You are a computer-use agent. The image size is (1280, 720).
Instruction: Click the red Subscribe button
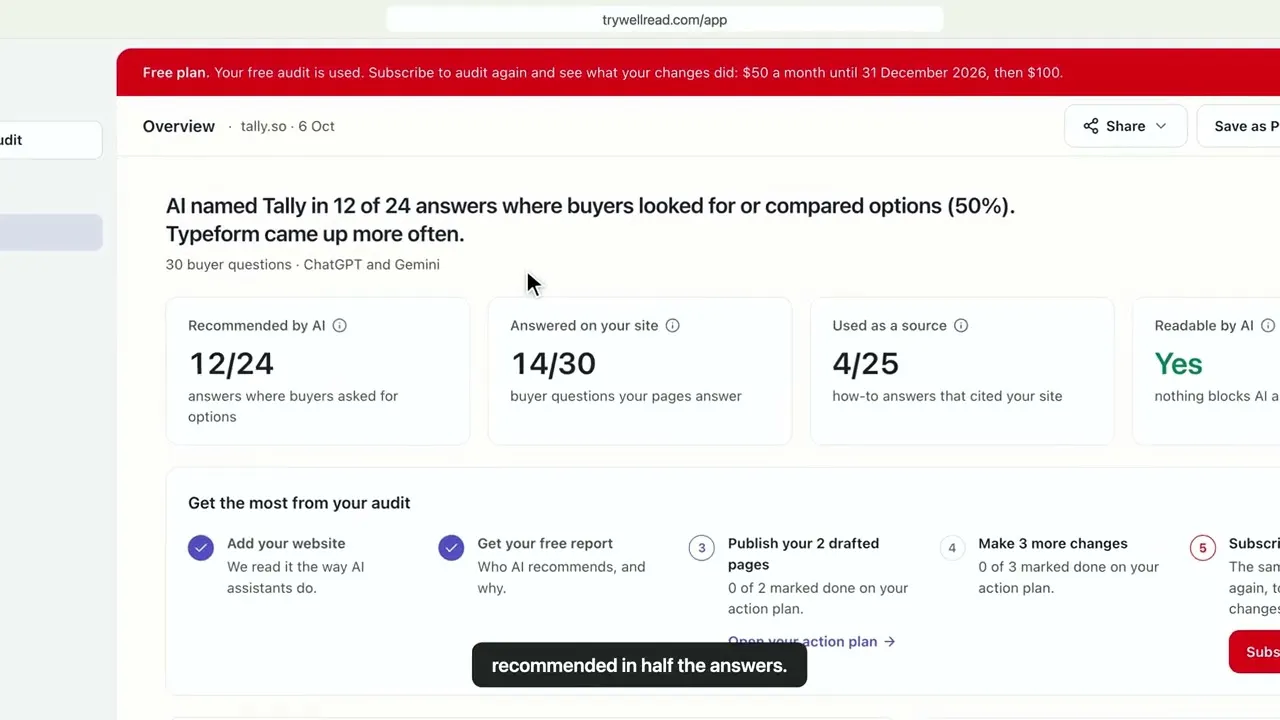(x=1255, y=652)
